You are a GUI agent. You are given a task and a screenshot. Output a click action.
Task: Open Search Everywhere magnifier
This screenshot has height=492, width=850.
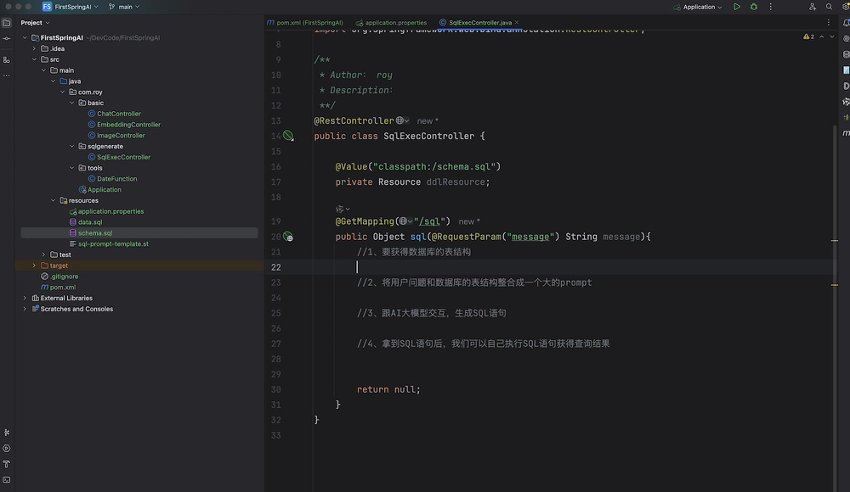(829, 7)
